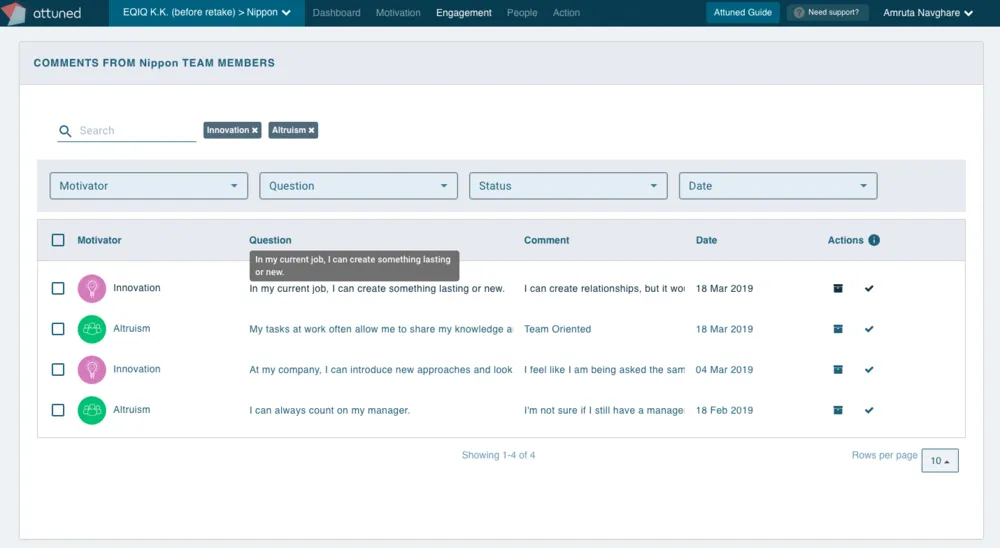Click the archive icon in the first Innovation row
The image size is (1000, 548).
point(838,288)
